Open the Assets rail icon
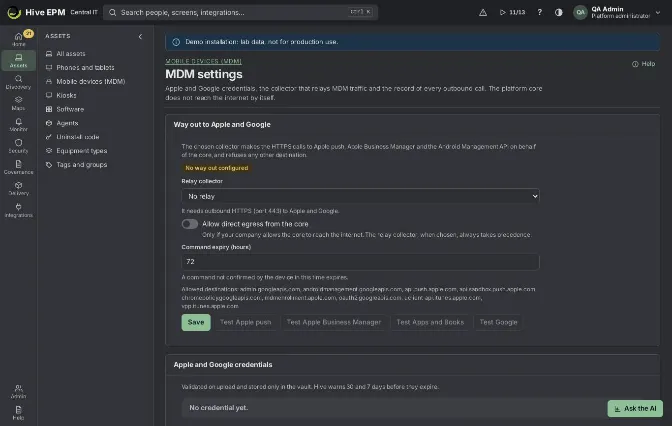672x426 pixels. click(18, 60)
